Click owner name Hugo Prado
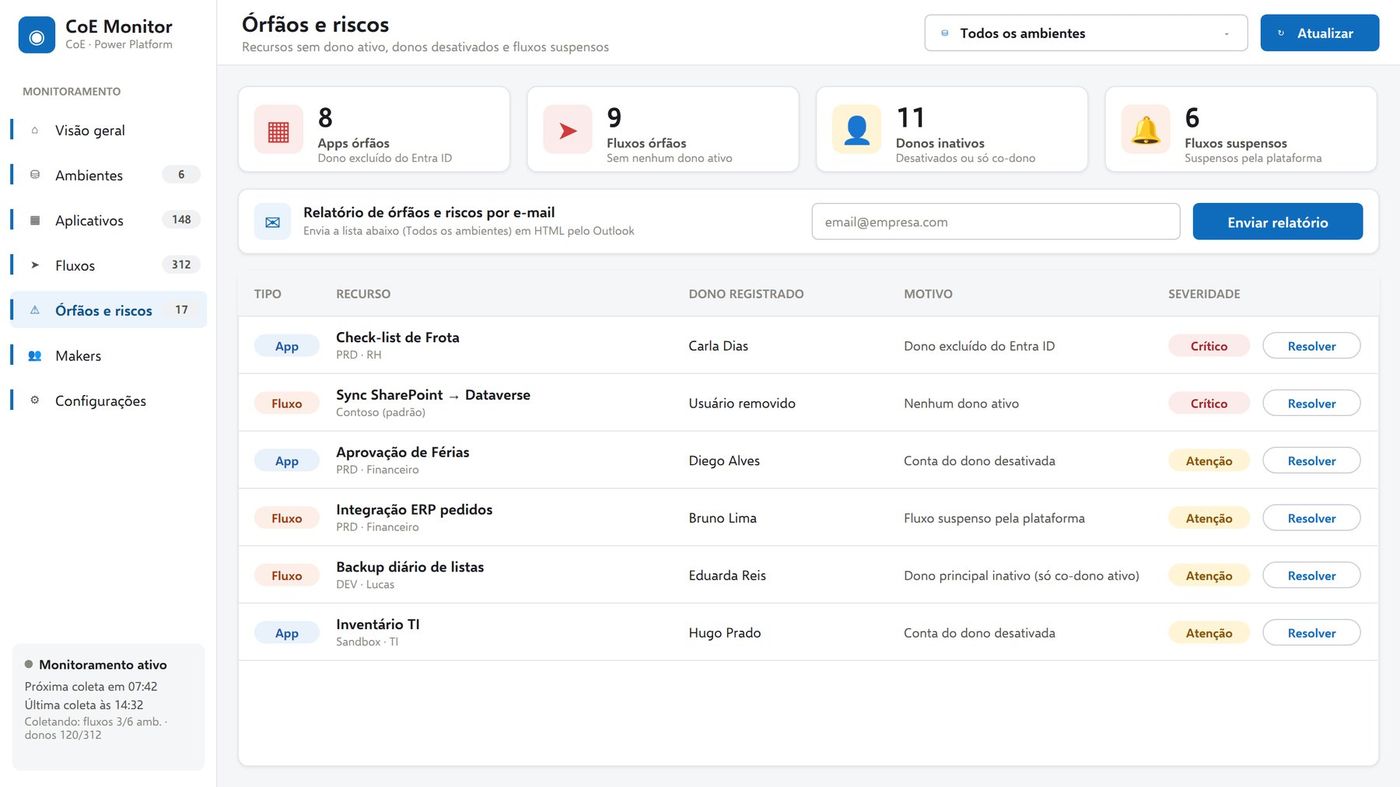This screenshot has width=1400, height=787. 725,633
